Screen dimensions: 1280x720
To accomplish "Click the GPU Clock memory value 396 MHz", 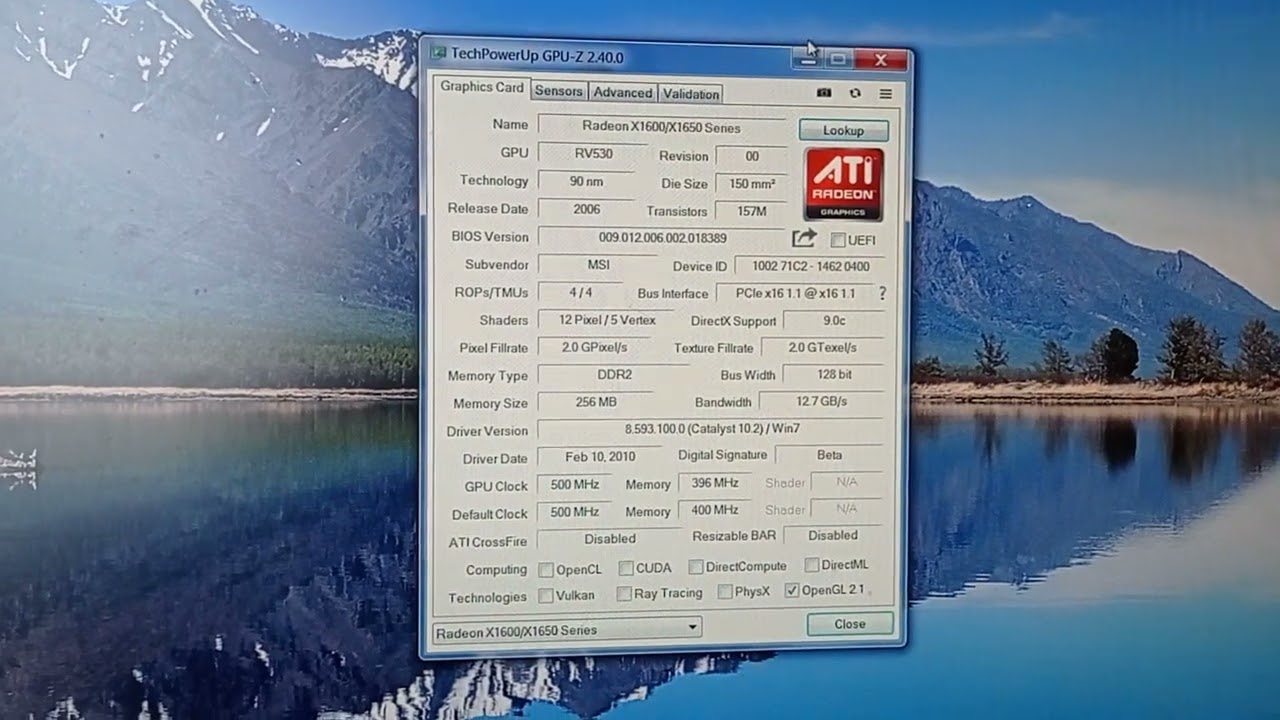I will click(715, 483).
